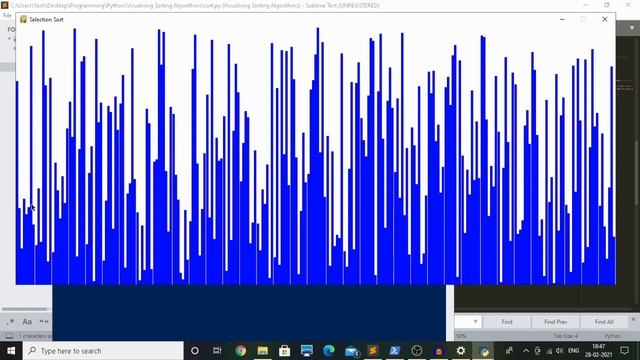Close the Selection Sort window

(x=604, y=19)
